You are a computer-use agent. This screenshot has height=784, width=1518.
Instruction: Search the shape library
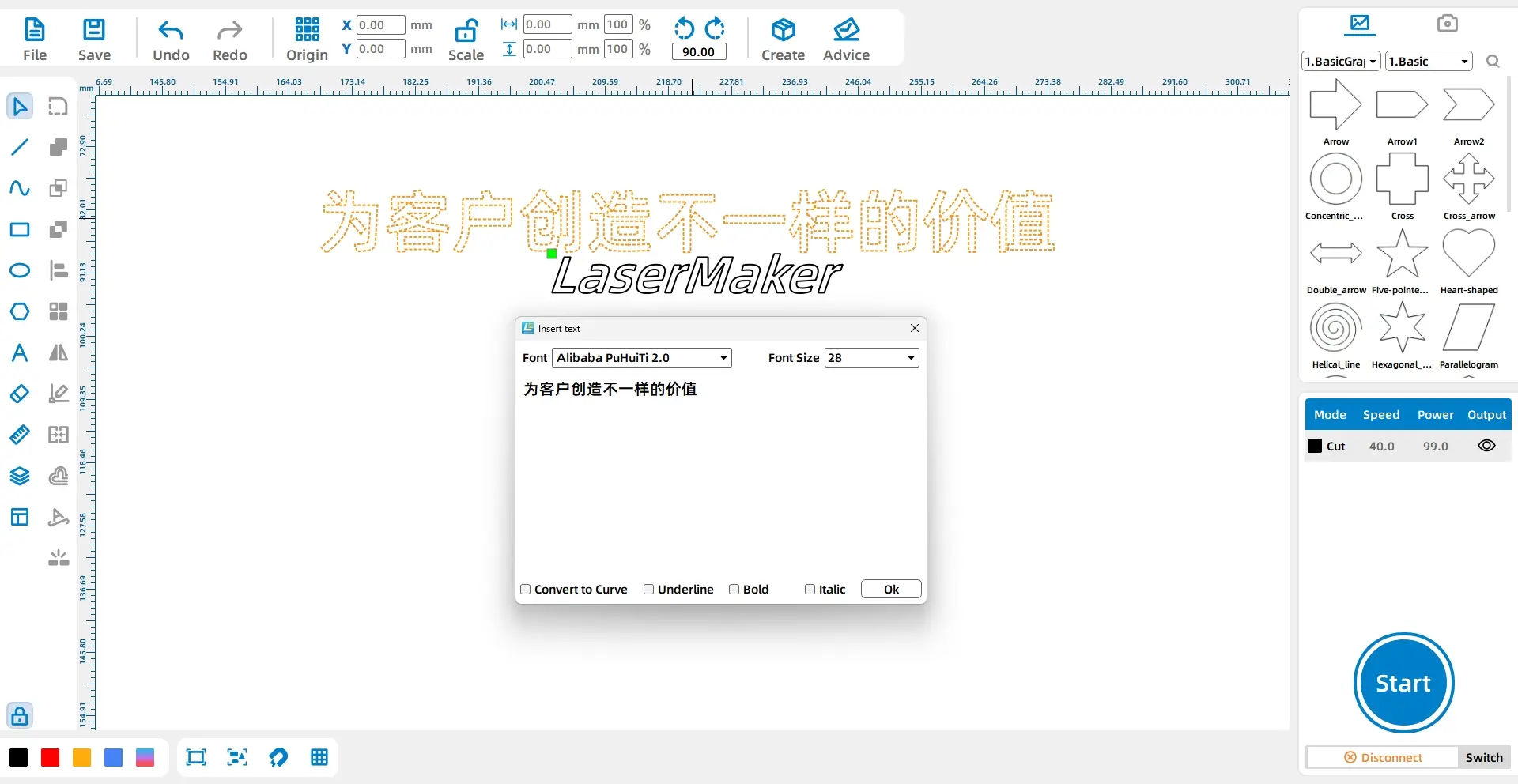[1493, 62]
